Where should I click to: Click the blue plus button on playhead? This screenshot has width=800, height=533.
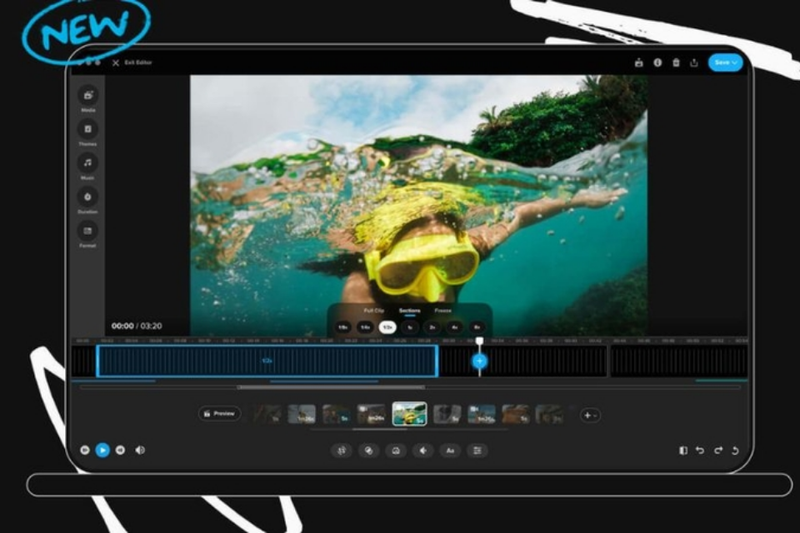479,361
